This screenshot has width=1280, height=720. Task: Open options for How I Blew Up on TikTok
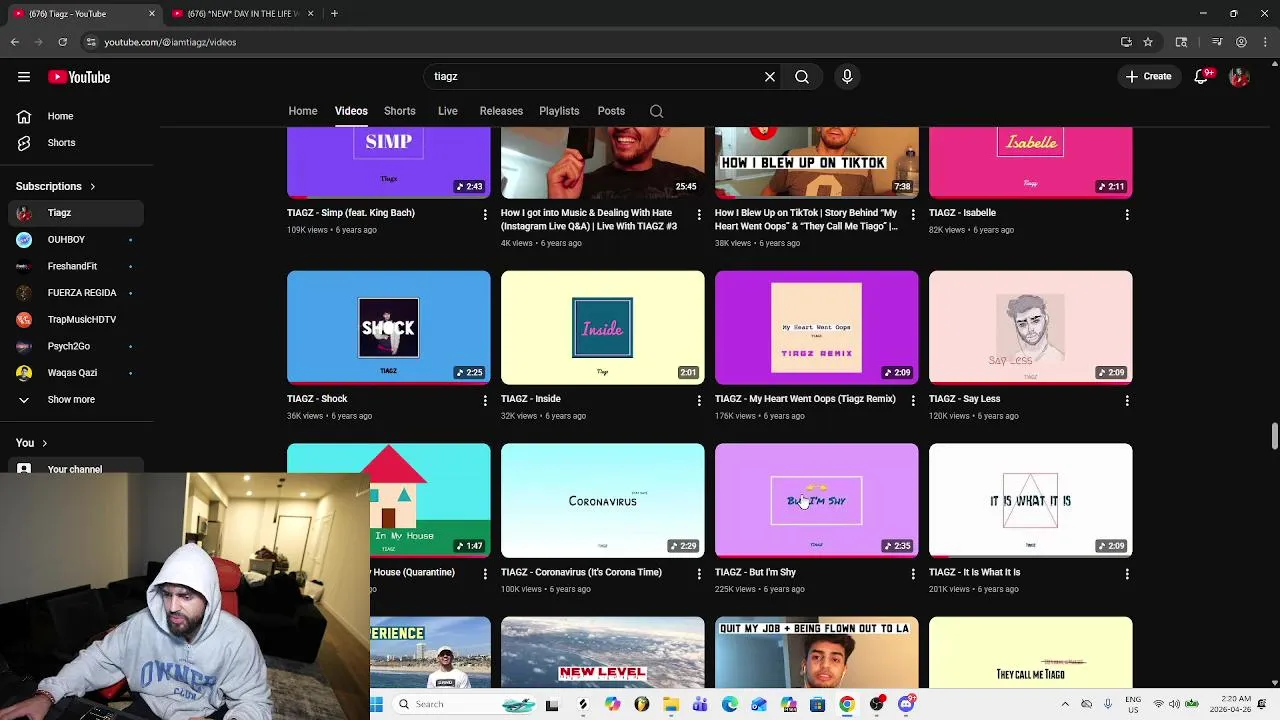(913, 214)
